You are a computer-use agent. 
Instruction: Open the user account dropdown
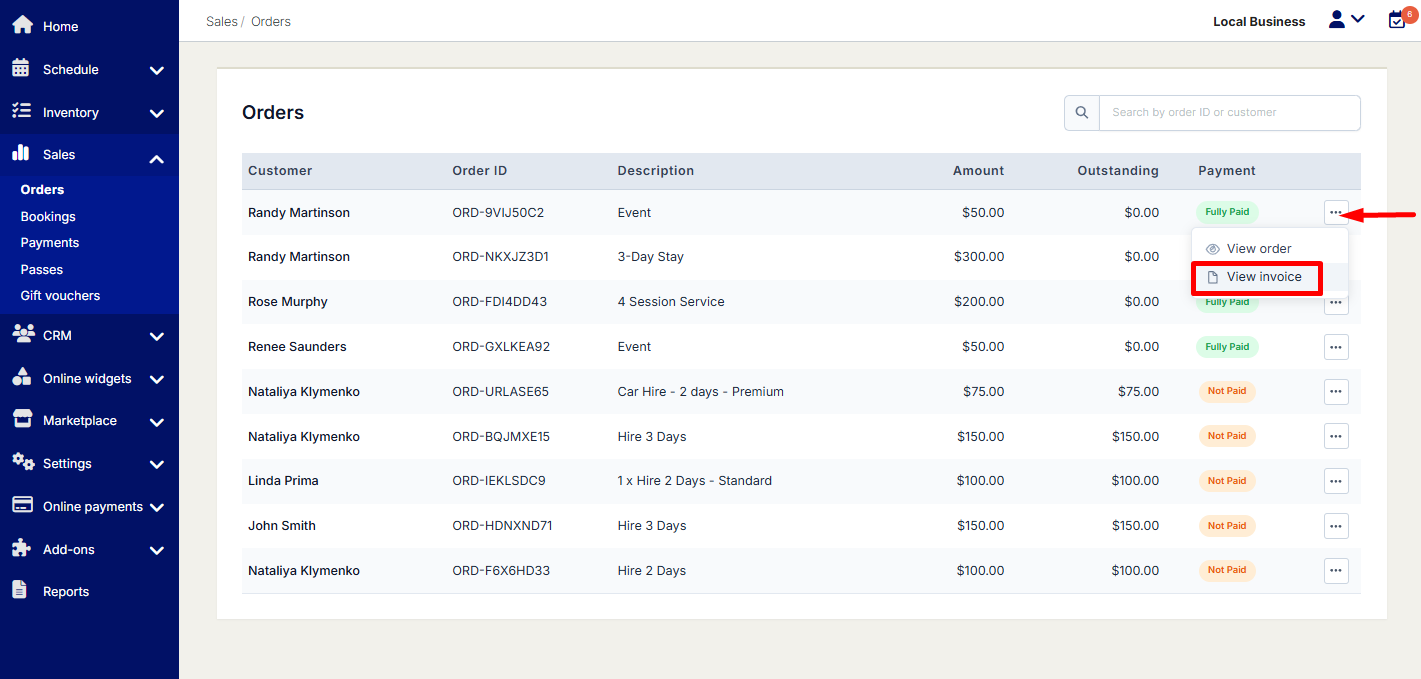point(1346,19)
